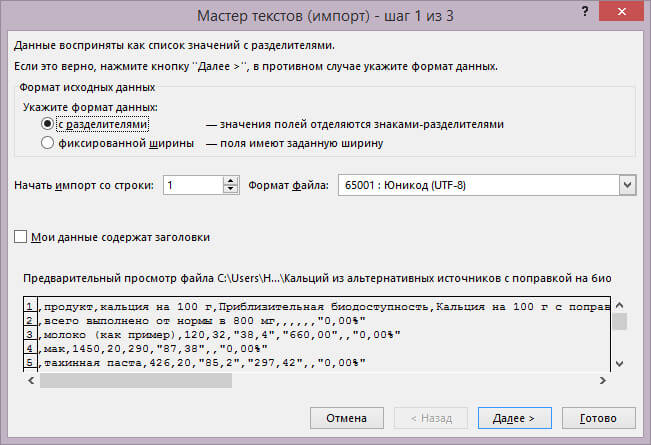Click the vertical preview scrollbar thumb
The image size is (651, 445).
[x=620, y=321]
